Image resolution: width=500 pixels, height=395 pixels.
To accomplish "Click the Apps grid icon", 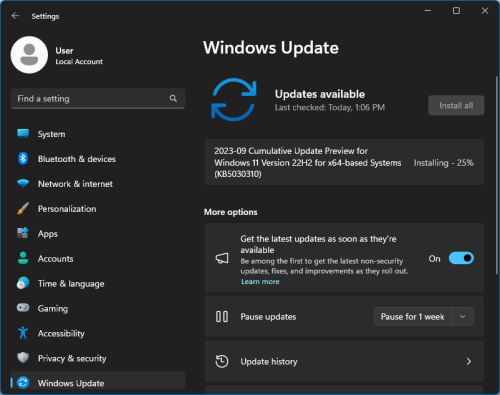I will 23,233.
